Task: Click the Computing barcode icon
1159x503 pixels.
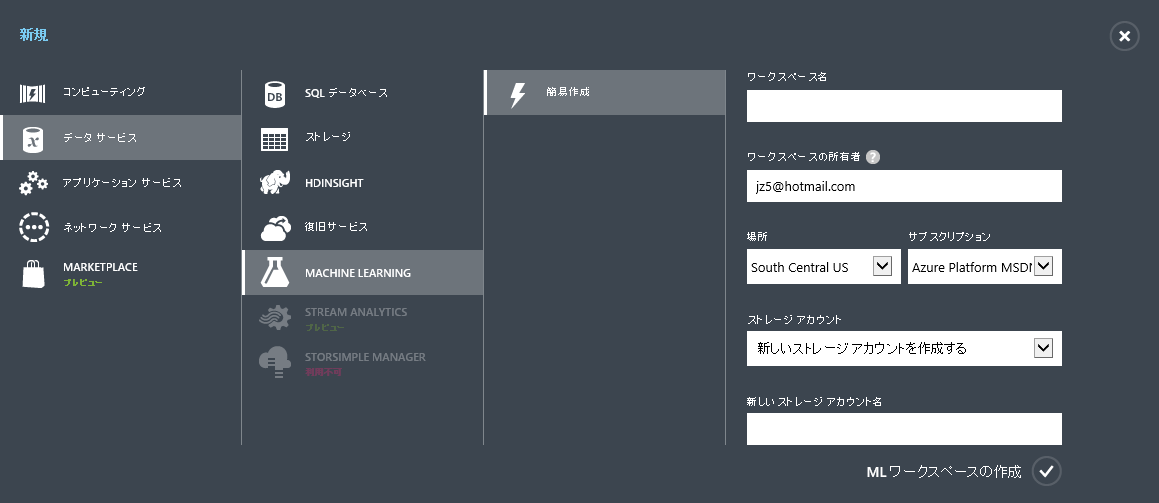Action: pos(33,94)
